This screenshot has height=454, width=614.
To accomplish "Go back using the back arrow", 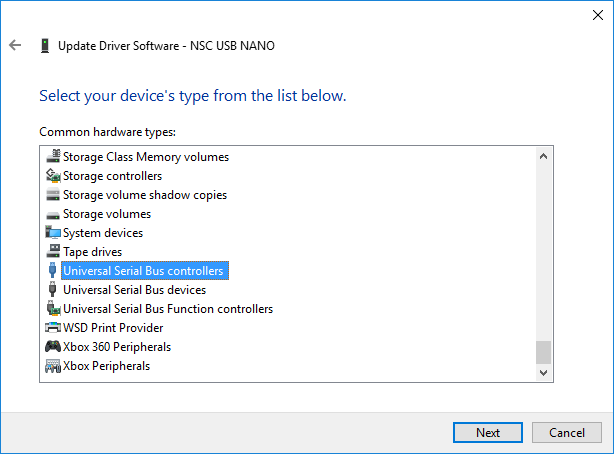I will click(15, 45).
